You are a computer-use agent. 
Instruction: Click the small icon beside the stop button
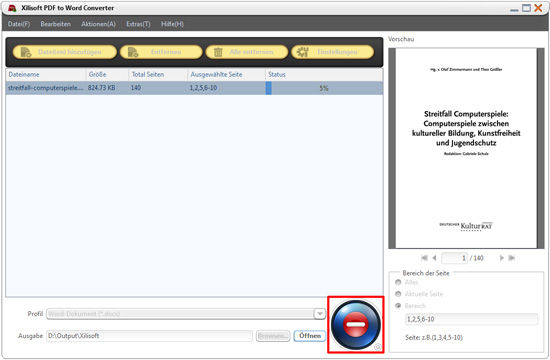(x=377, y=347)
